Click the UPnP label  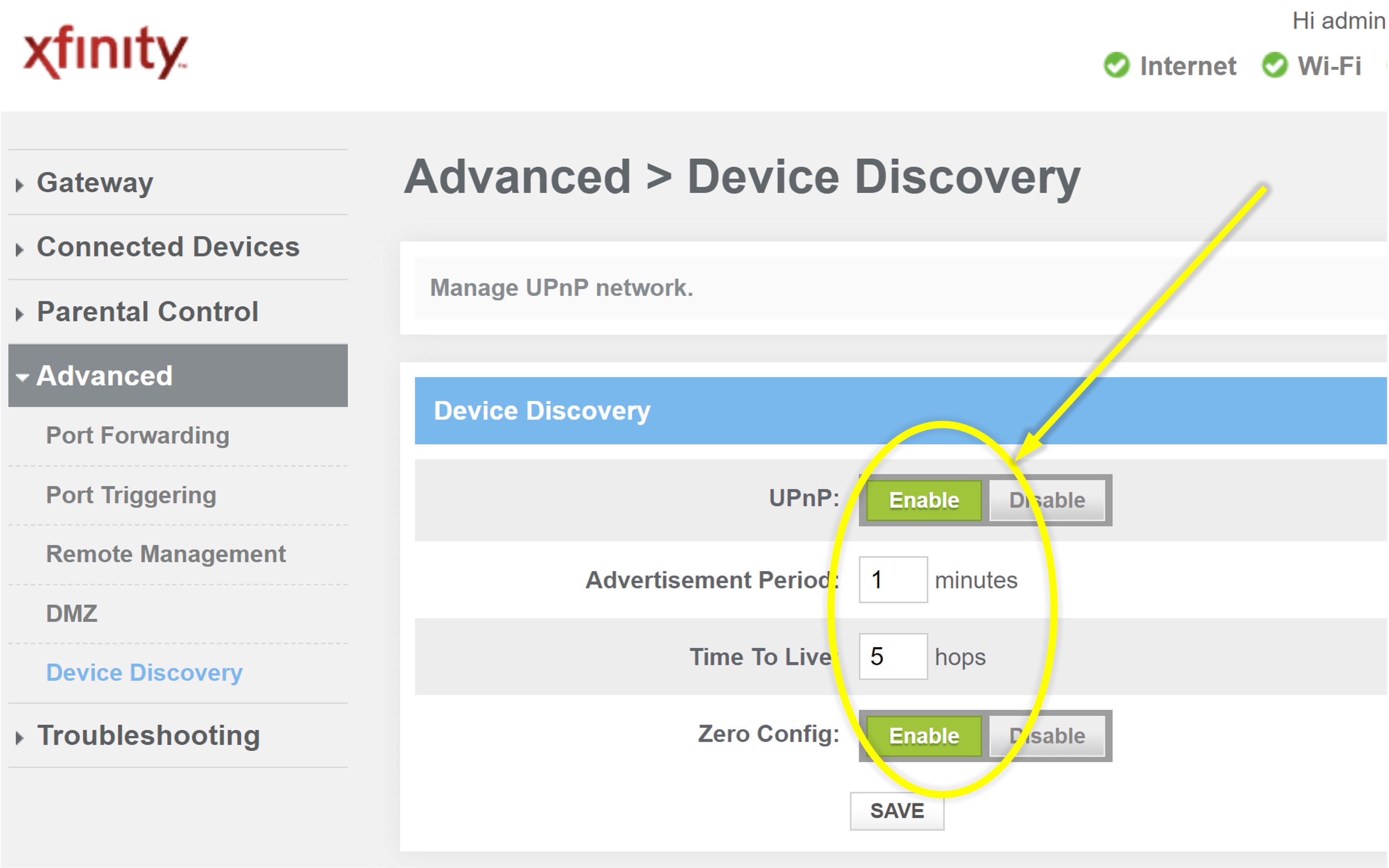(x=805, y=498)
